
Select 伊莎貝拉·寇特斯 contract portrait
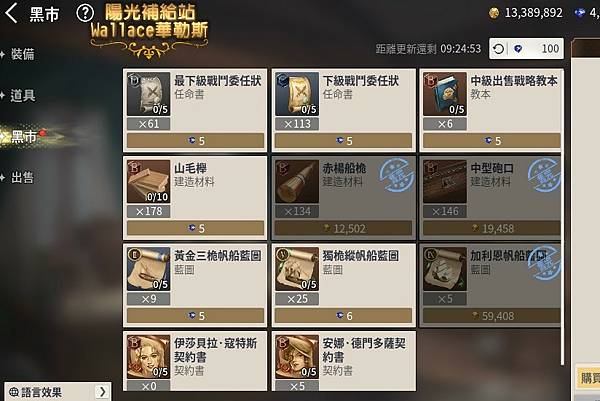[x=148, y=357]
